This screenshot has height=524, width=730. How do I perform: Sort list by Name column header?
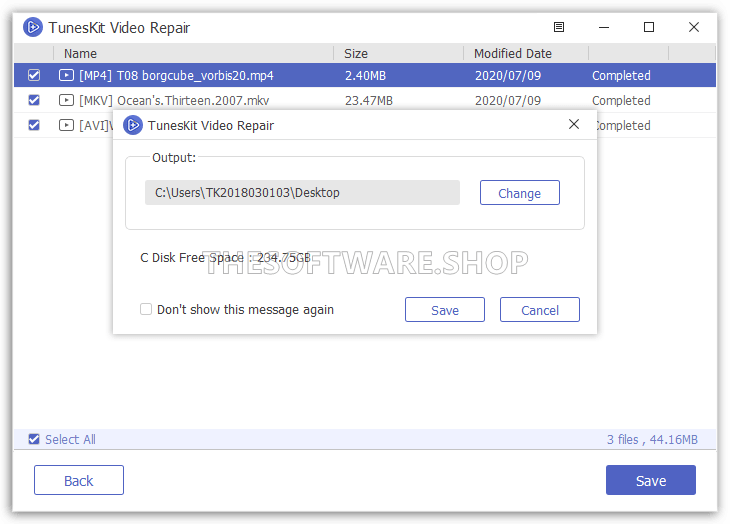(80, 53)
